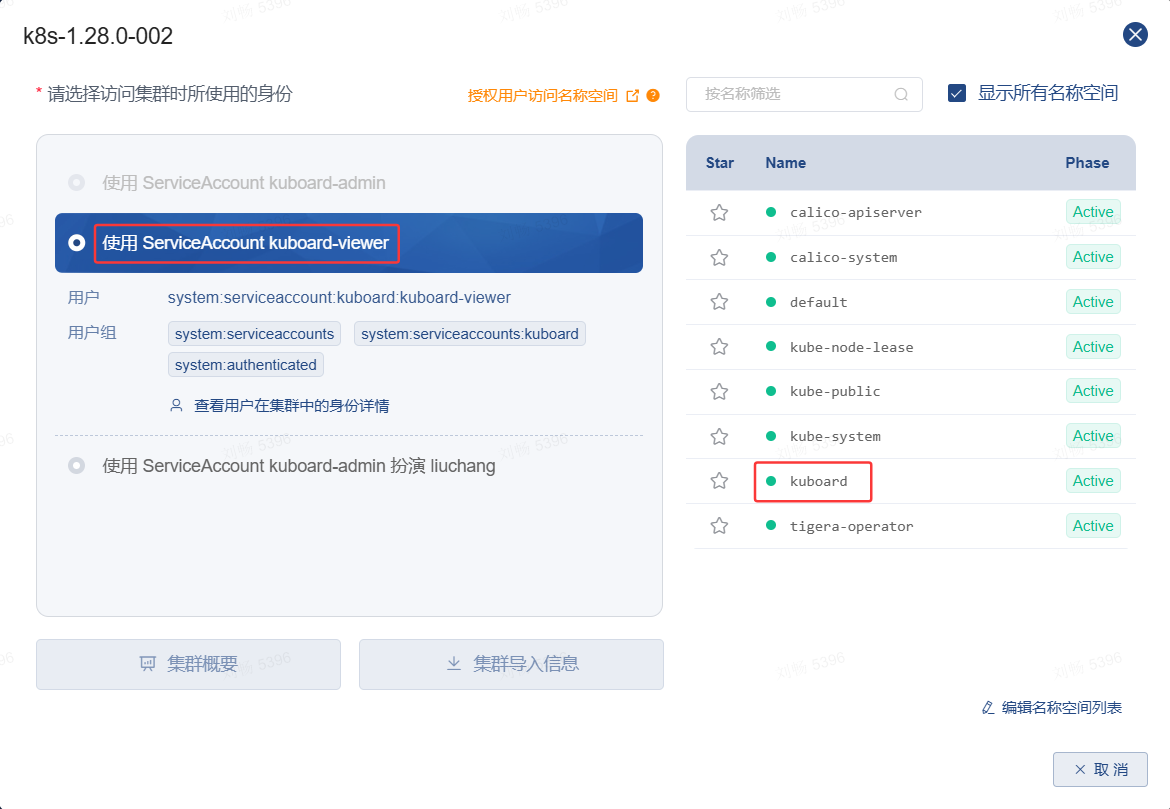Open the calico-system namespace
The height and width of the screenshot is (809, 1170).
point(843,257)
